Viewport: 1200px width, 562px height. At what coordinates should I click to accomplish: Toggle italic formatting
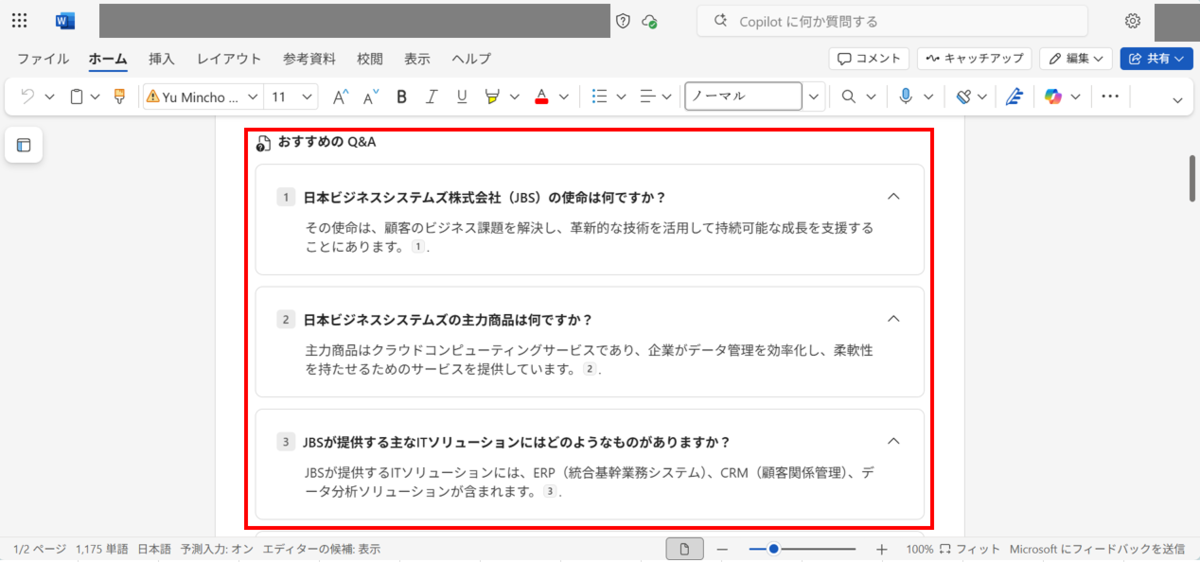[432, 97]
